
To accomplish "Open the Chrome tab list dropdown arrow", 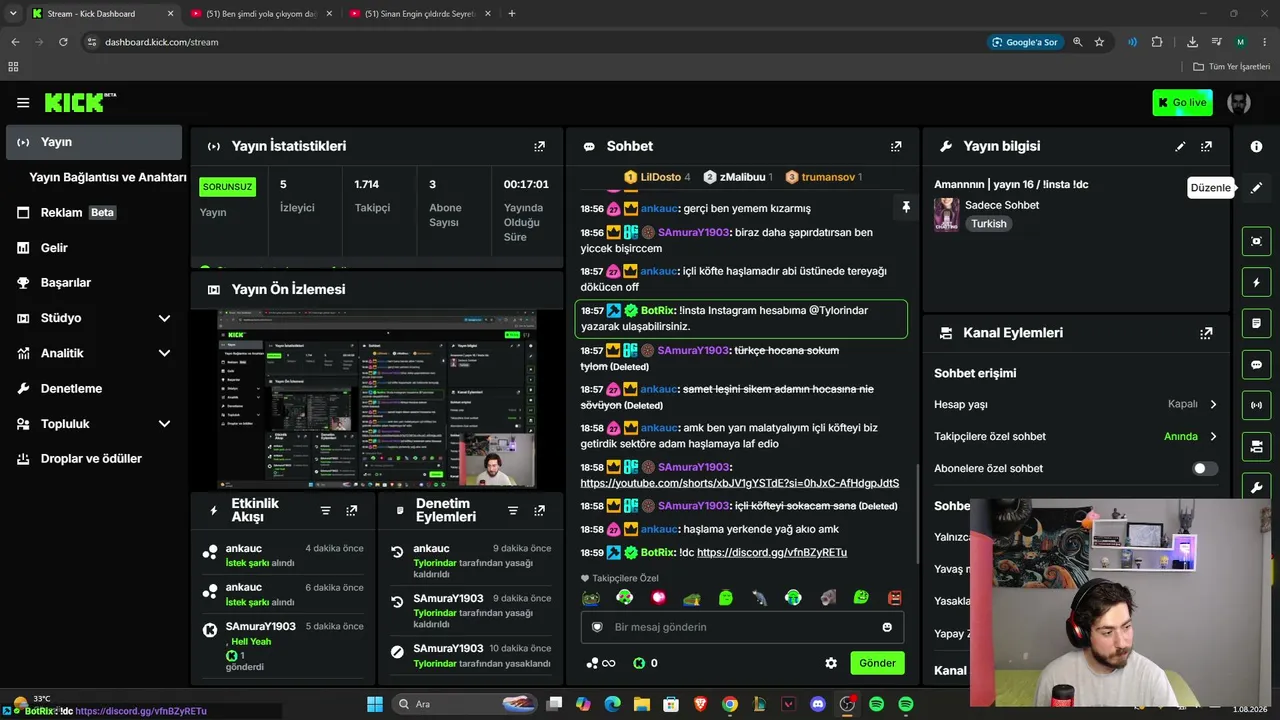I will [x=13, y=14].
